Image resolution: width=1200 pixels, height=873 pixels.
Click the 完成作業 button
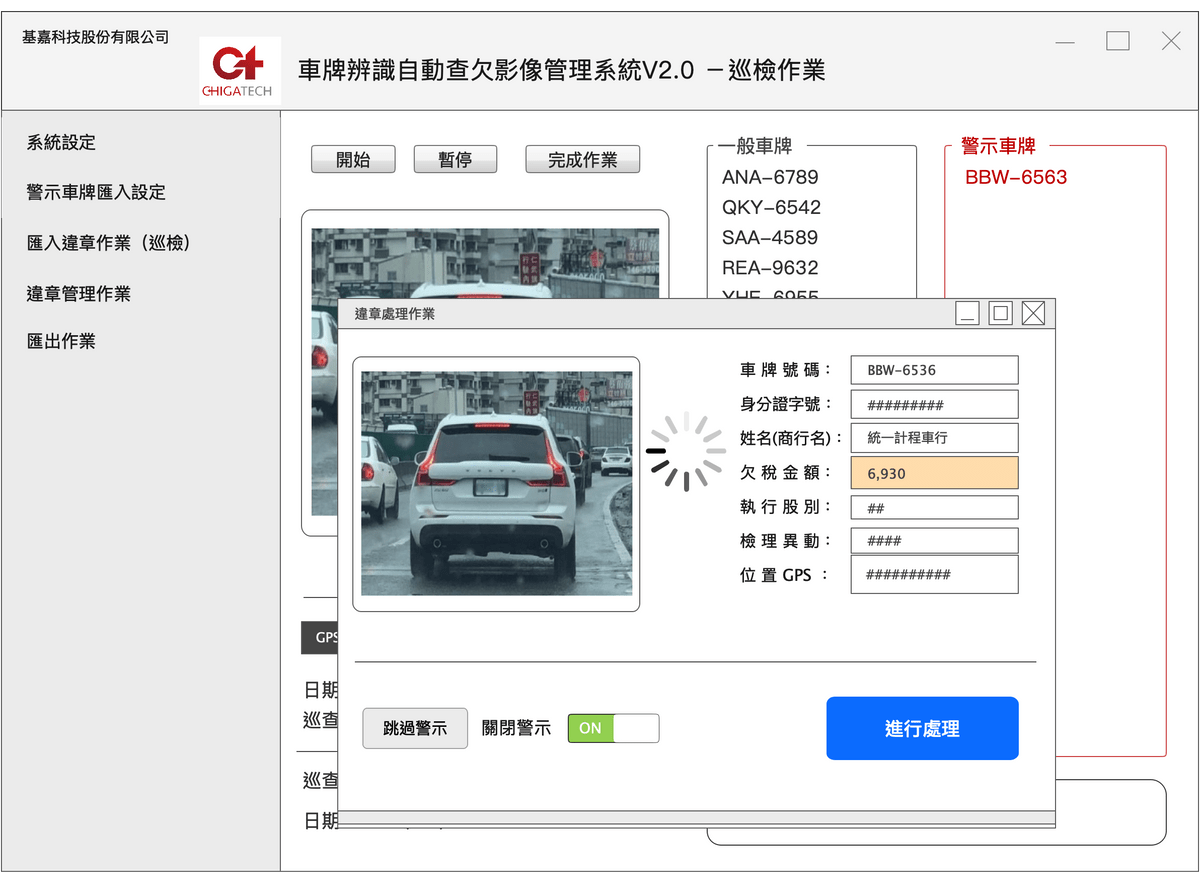(582, 160)
